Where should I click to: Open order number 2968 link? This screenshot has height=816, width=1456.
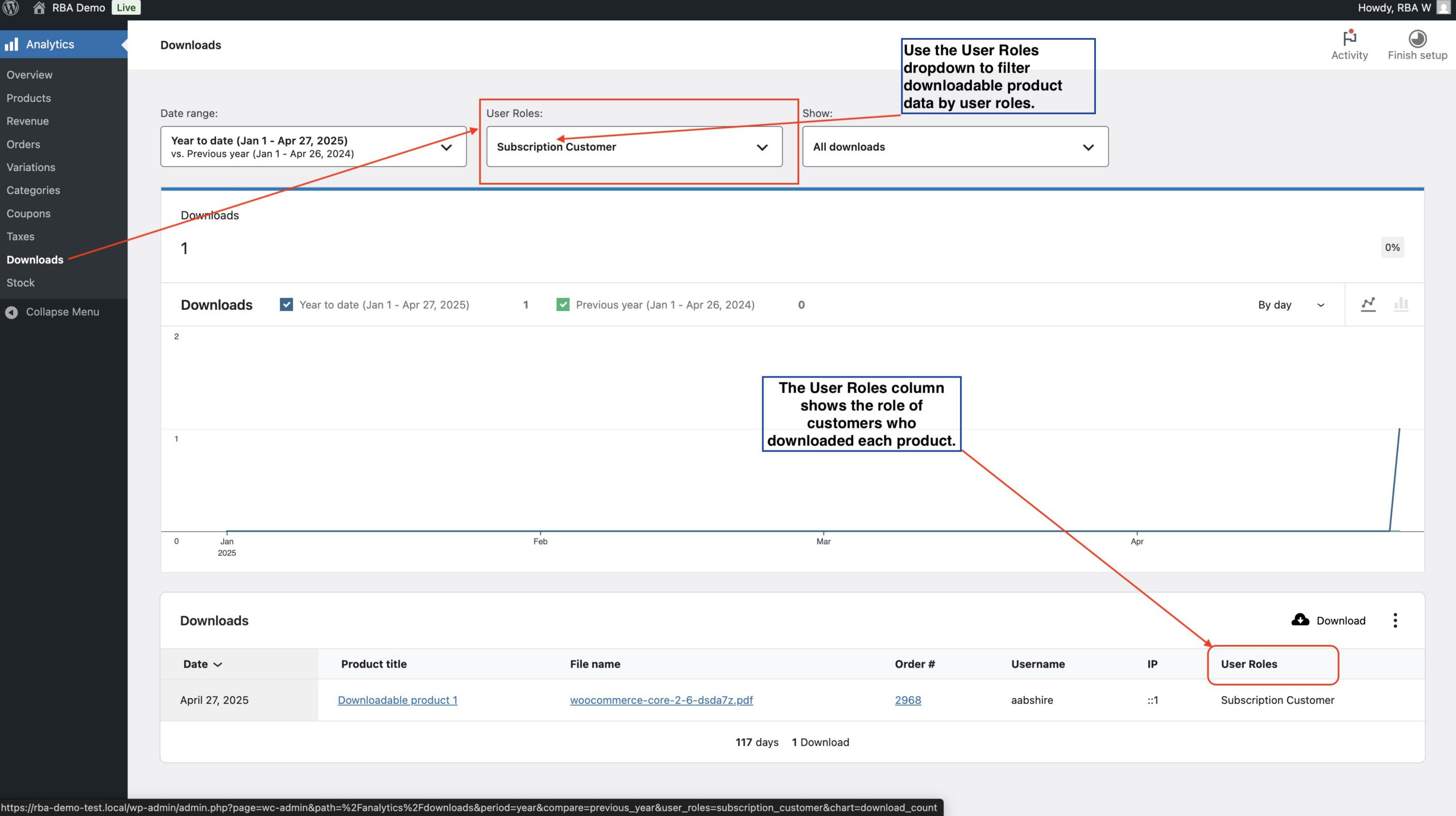point(908,700)
